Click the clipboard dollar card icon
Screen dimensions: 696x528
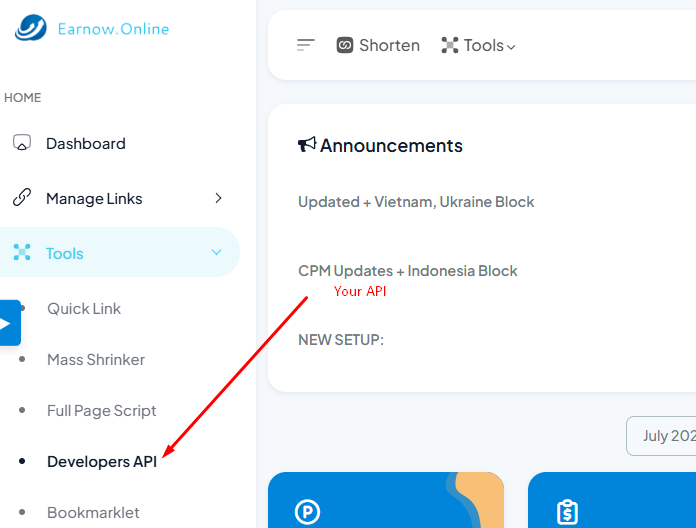click(567, 512)
